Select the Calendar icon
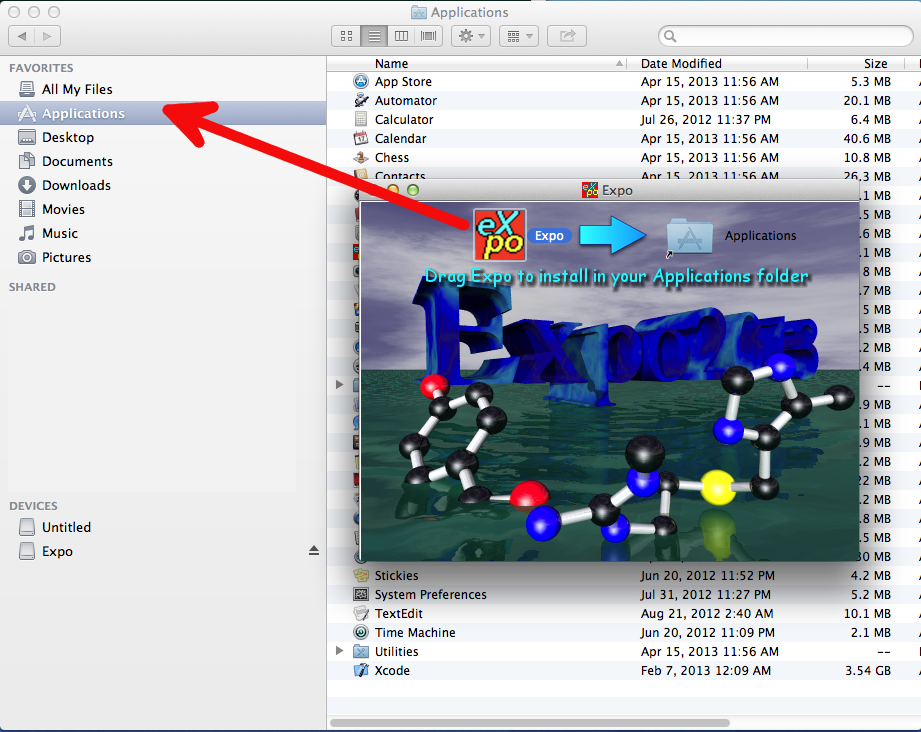Image resolution: width=921 pixels, height=732 pixels. (361, 139)
